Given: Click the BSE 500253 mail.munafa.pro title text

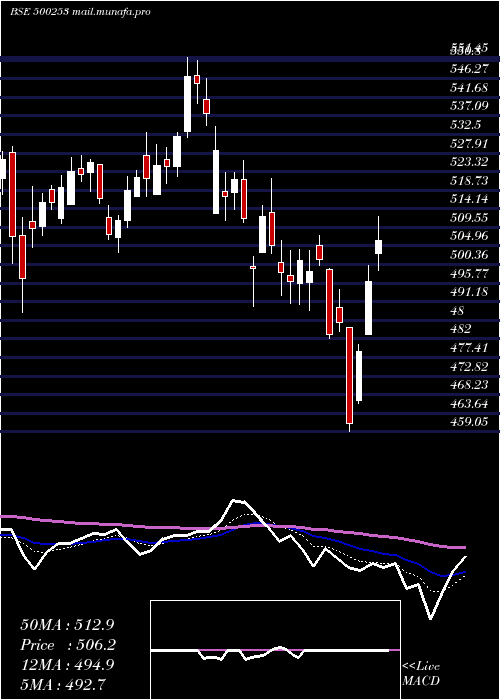Looking at the screenshot, I should coord(80,12).
